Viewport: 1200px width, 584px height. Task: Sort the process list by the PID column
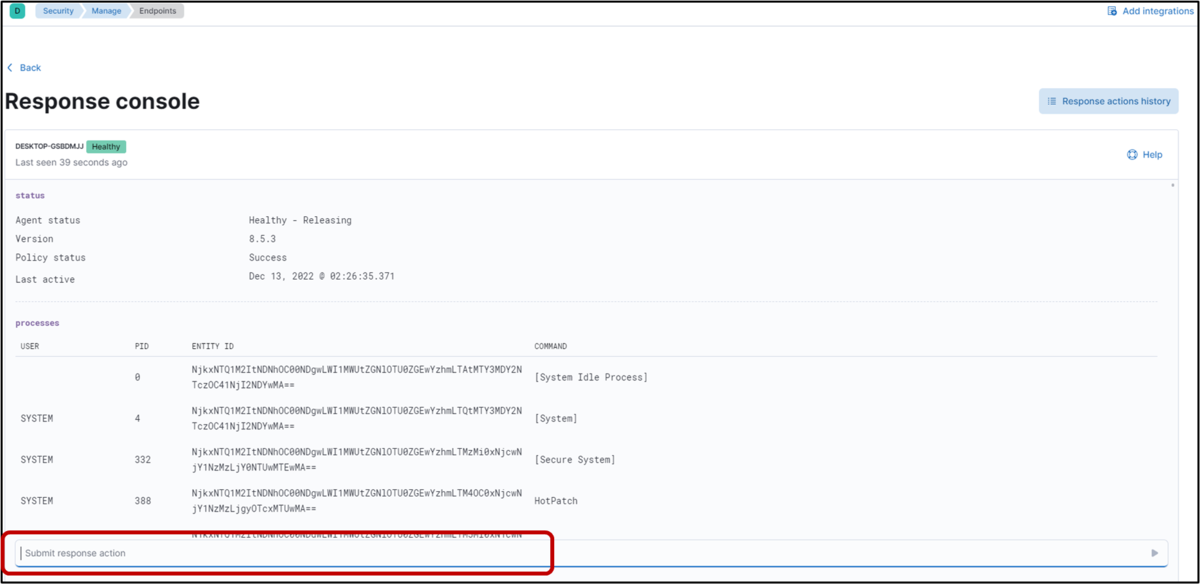pyautogui.click(x=141, y=345)
